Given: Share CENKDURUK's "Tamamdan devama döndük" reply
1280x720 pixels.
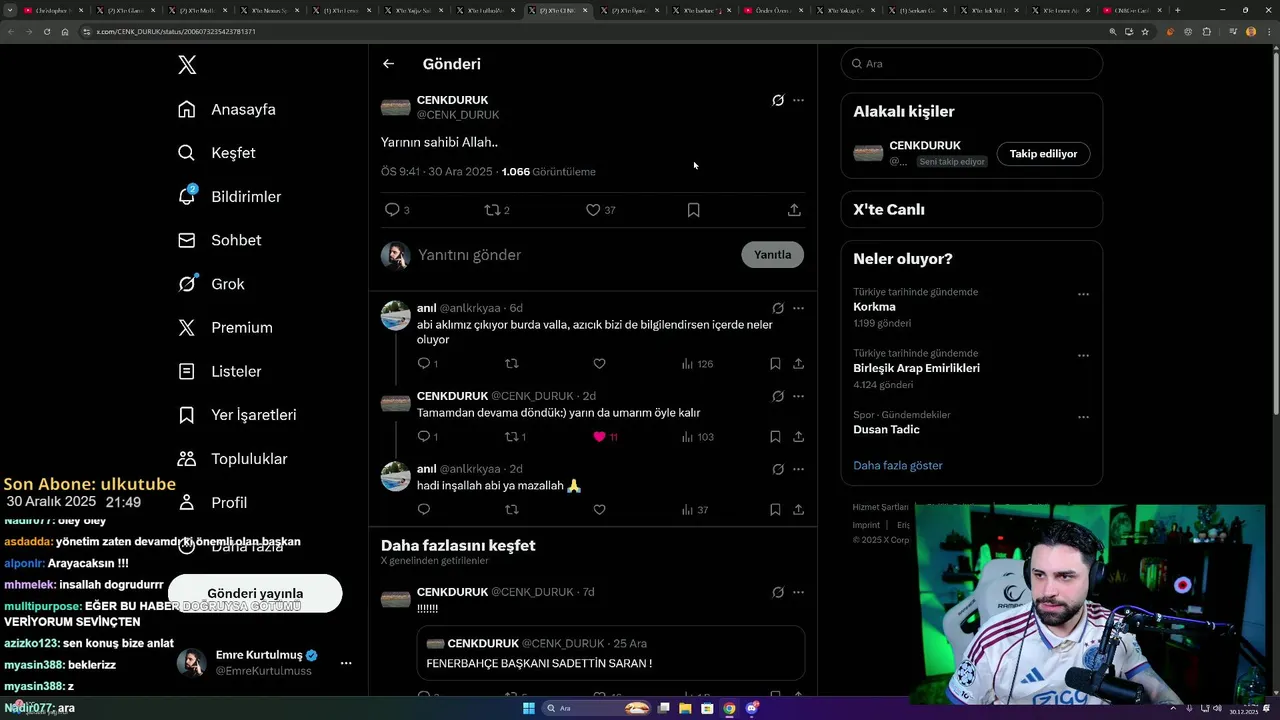Looking at the screenshot, I should click(x=798, y=437).
